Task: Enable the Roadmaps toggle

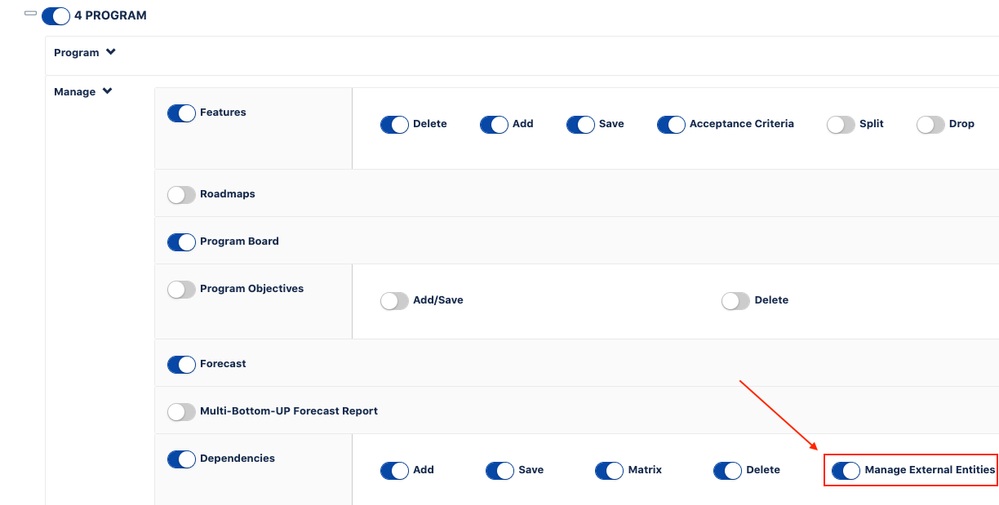Action: tap(182, 195)
